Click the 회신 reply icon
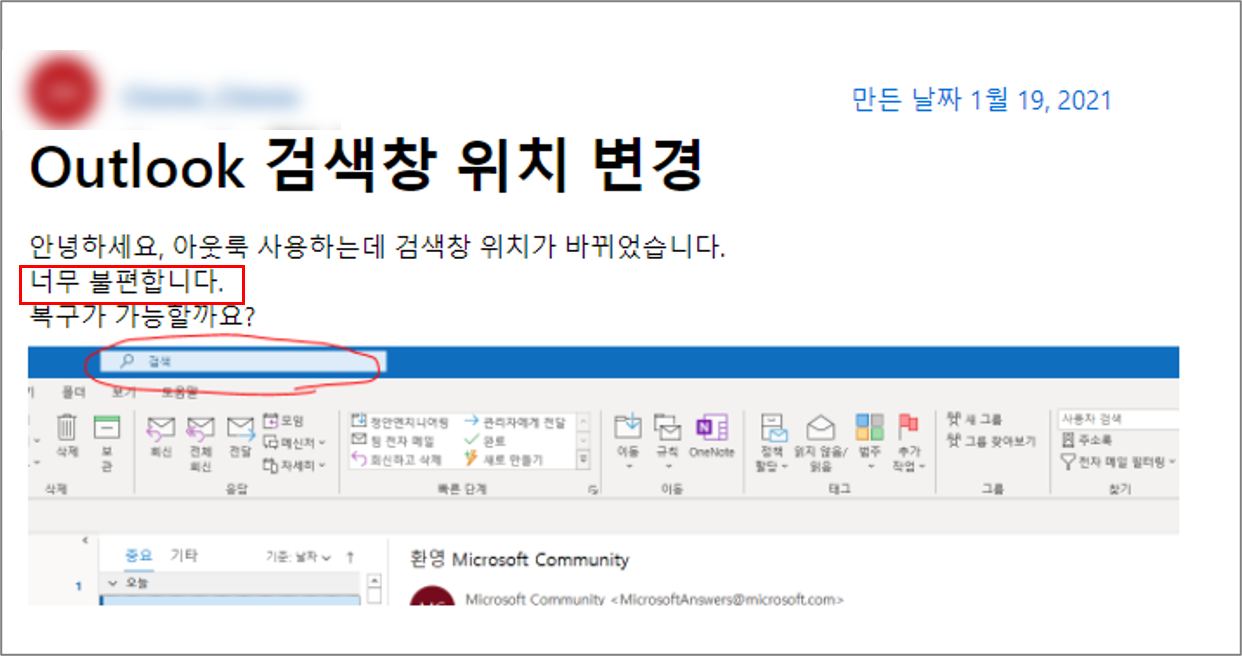Viewport: 1242px width, 656px height. tap(162, 428)
